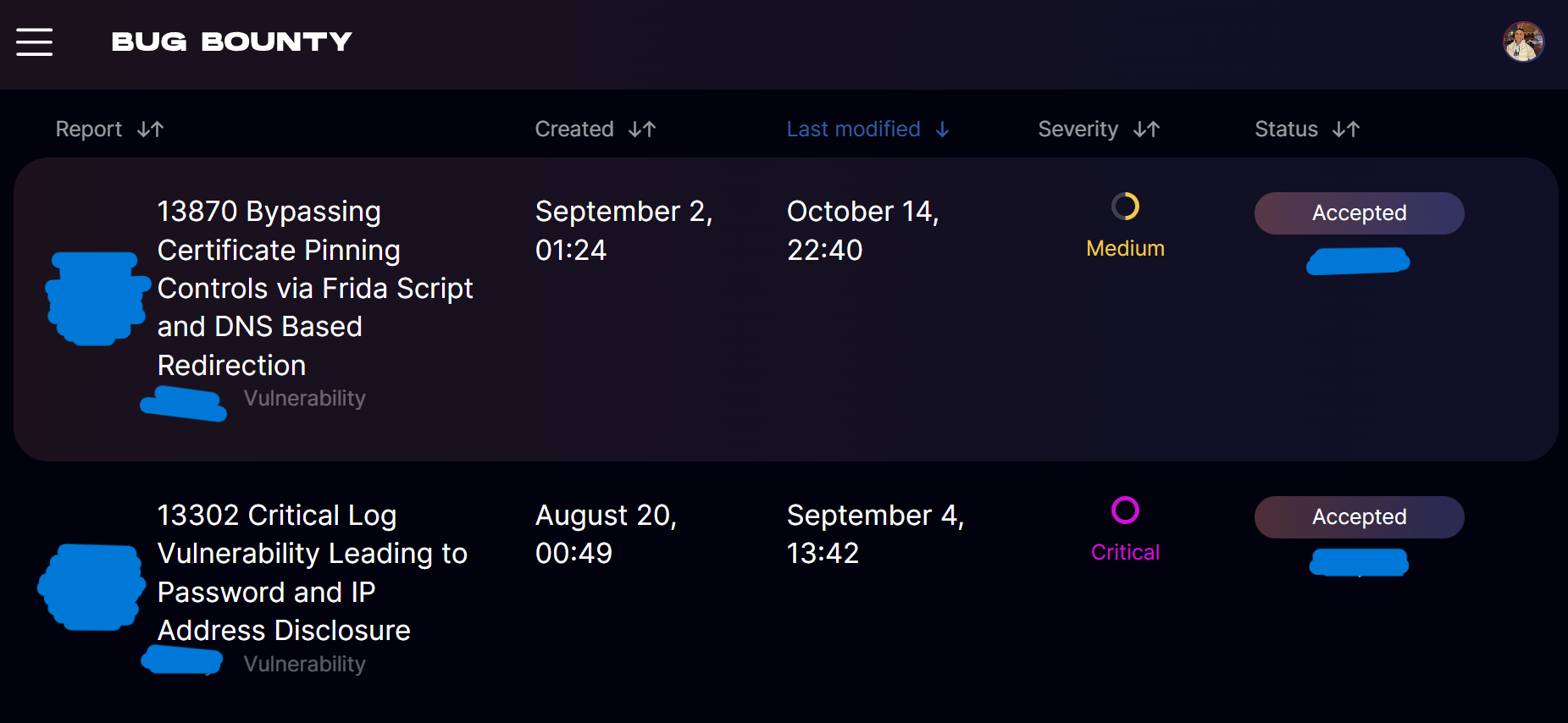The height and width of the screenshot is (723, 1568).
Task: Sort by Last modified column header
Action: (853, 130)
